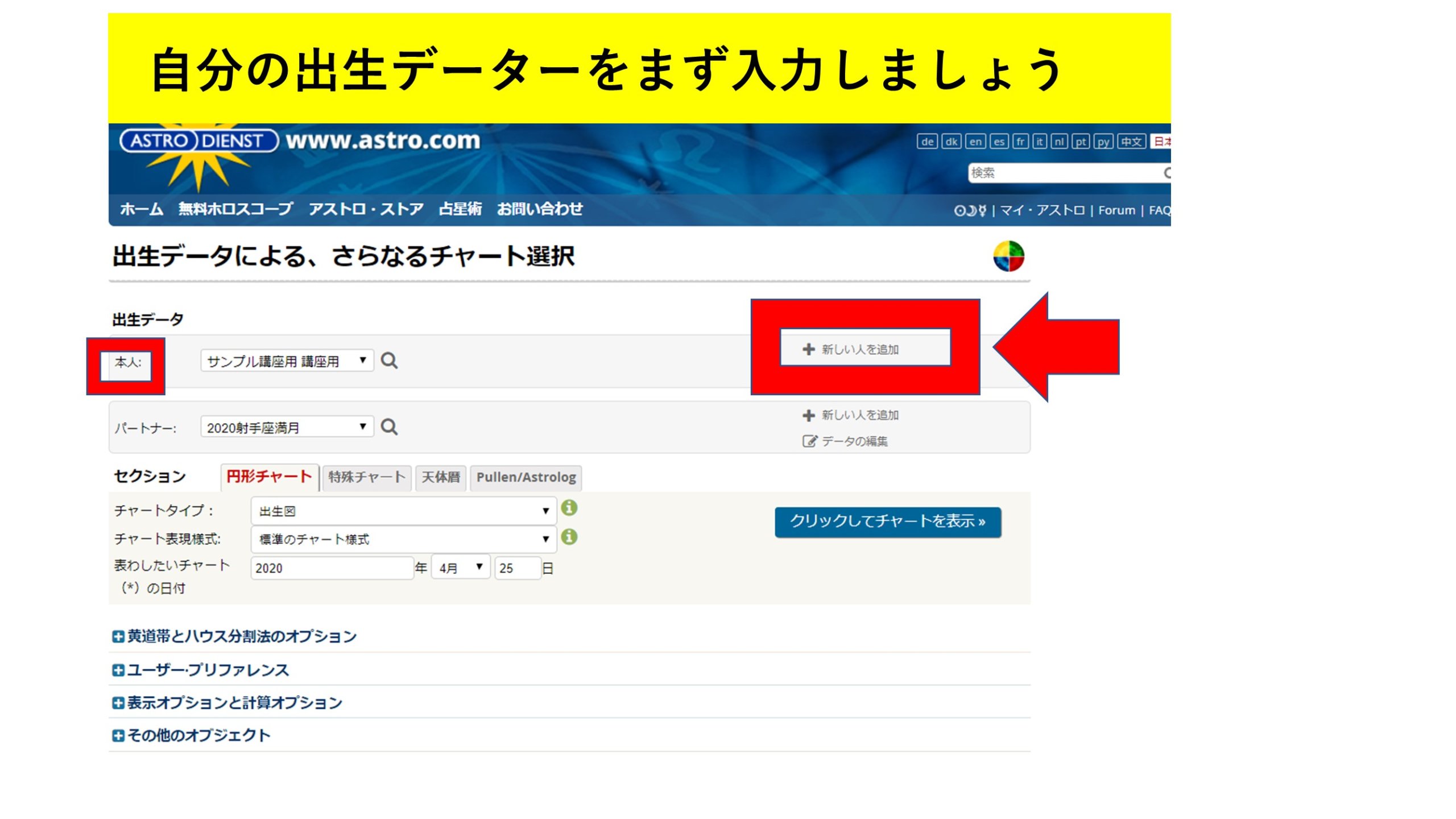Image resolution: width=1456 pixels, height=819 pixels.
Task: Select the en language button
Action: coord(975,142)
